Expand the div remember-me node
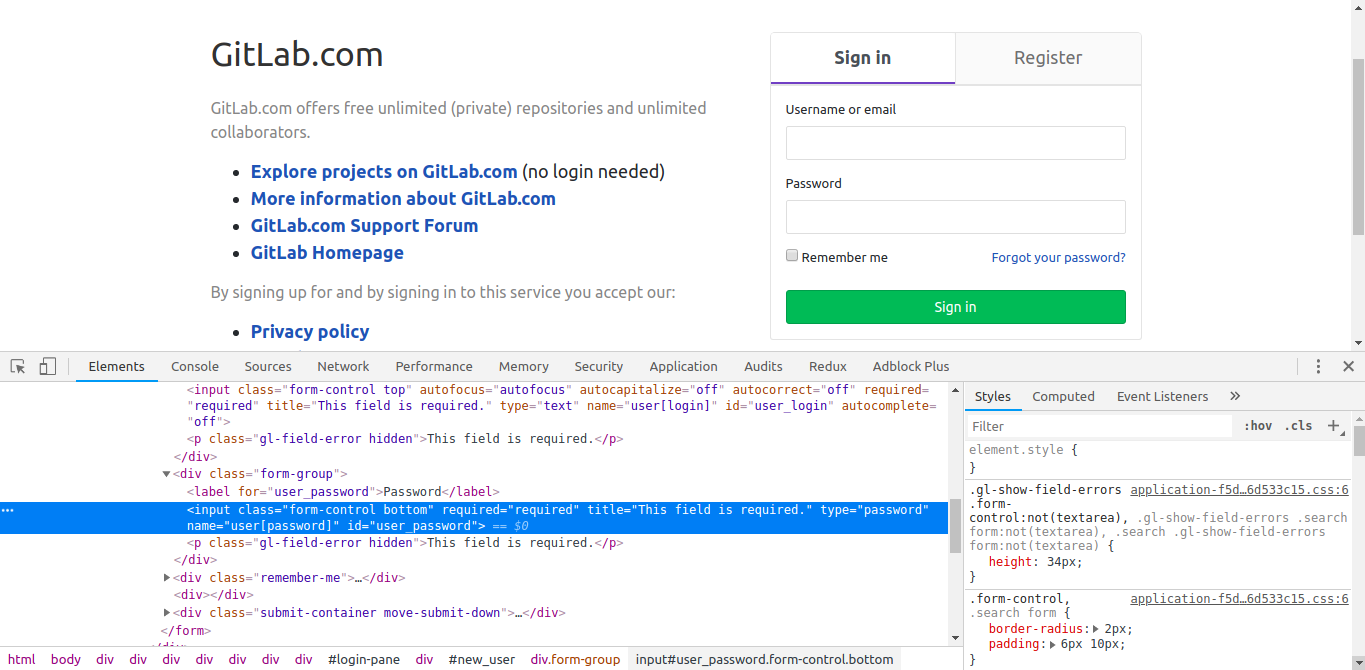The image size is (1365, 670). point(167,578)
